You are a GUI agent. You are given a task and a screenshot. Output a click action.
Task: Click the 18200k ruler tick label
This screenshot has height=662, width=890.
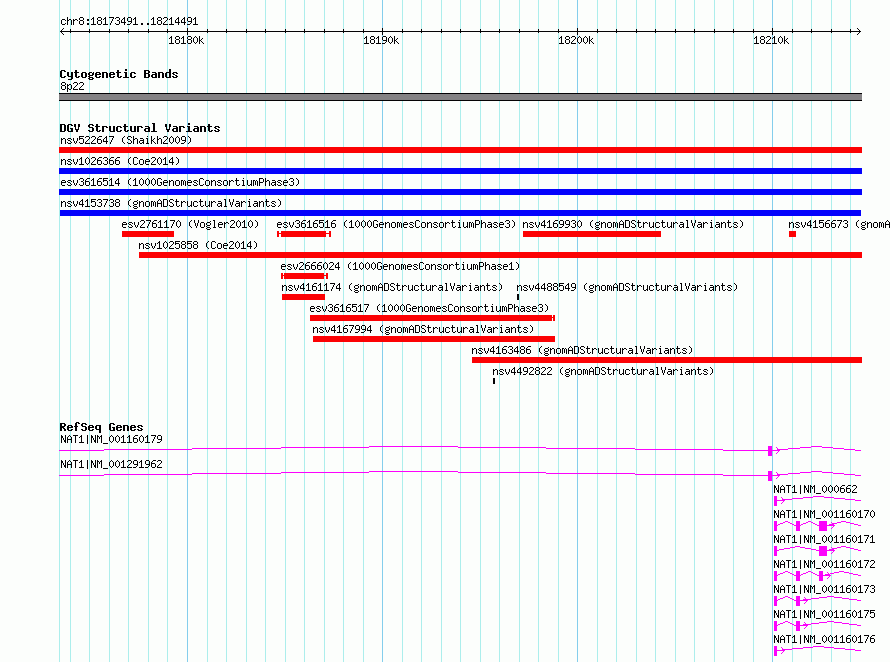point(576,40)
